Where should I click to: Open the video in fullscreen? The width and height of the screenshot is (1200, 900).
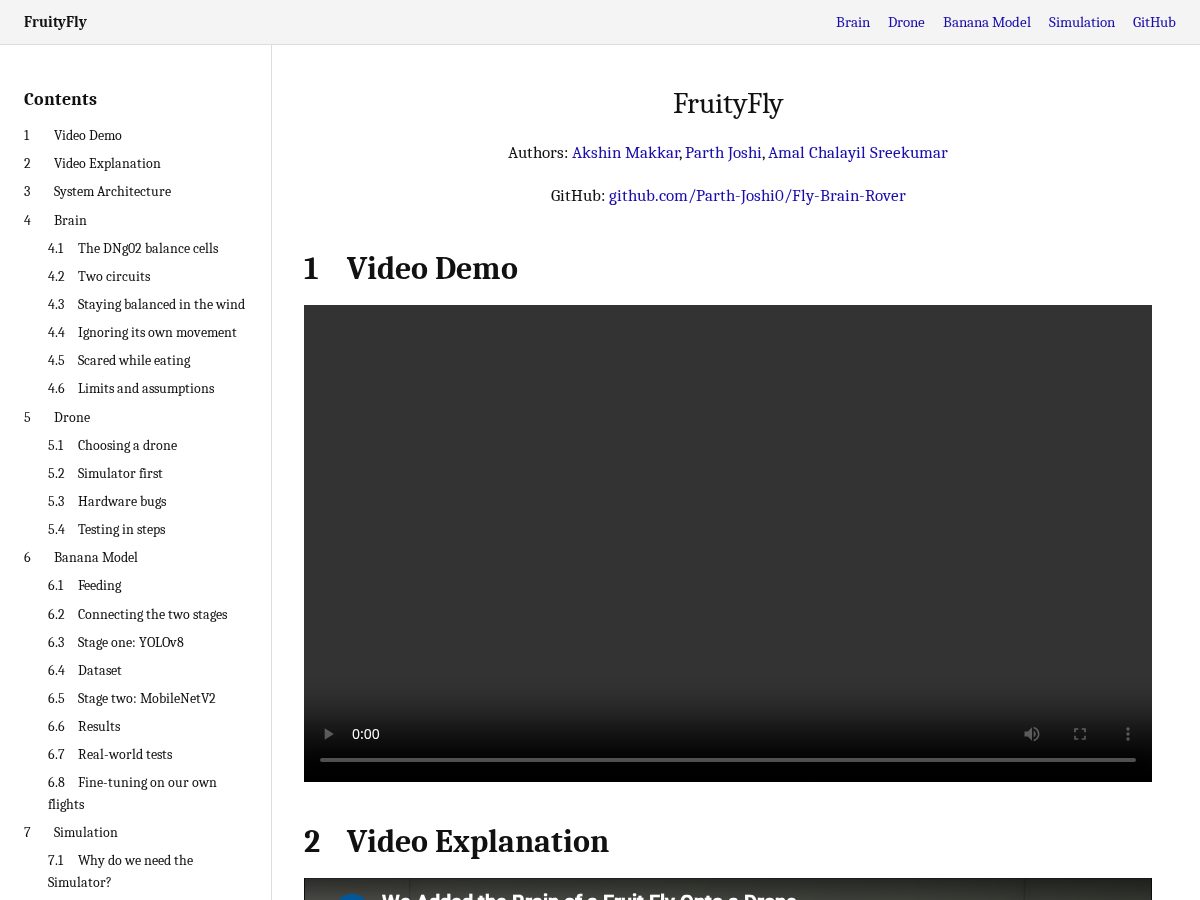(1080, 734)
